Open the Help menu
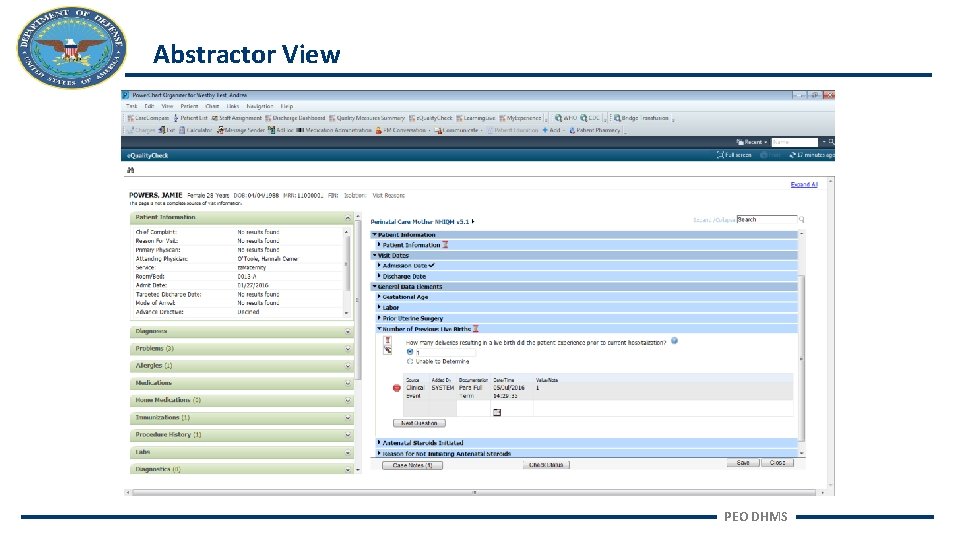The image size is (960, 540). coord(287,106)
